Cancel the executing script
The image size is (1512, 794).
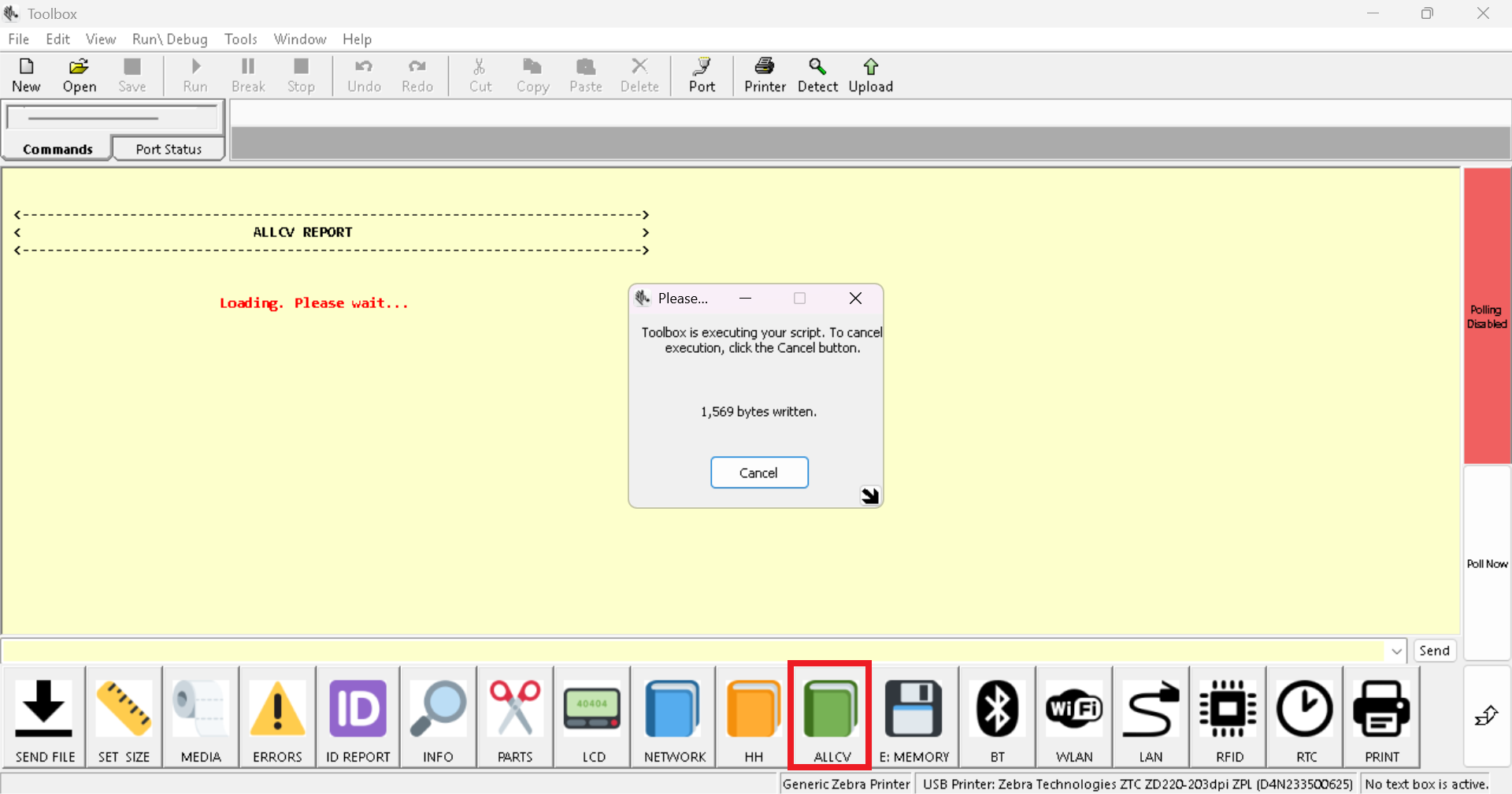758,473
